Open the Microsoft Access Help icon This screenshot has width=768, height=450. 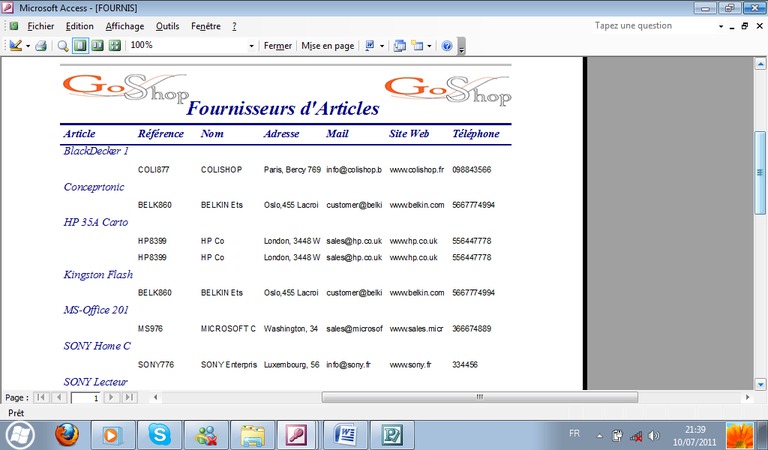coord(447,46)
